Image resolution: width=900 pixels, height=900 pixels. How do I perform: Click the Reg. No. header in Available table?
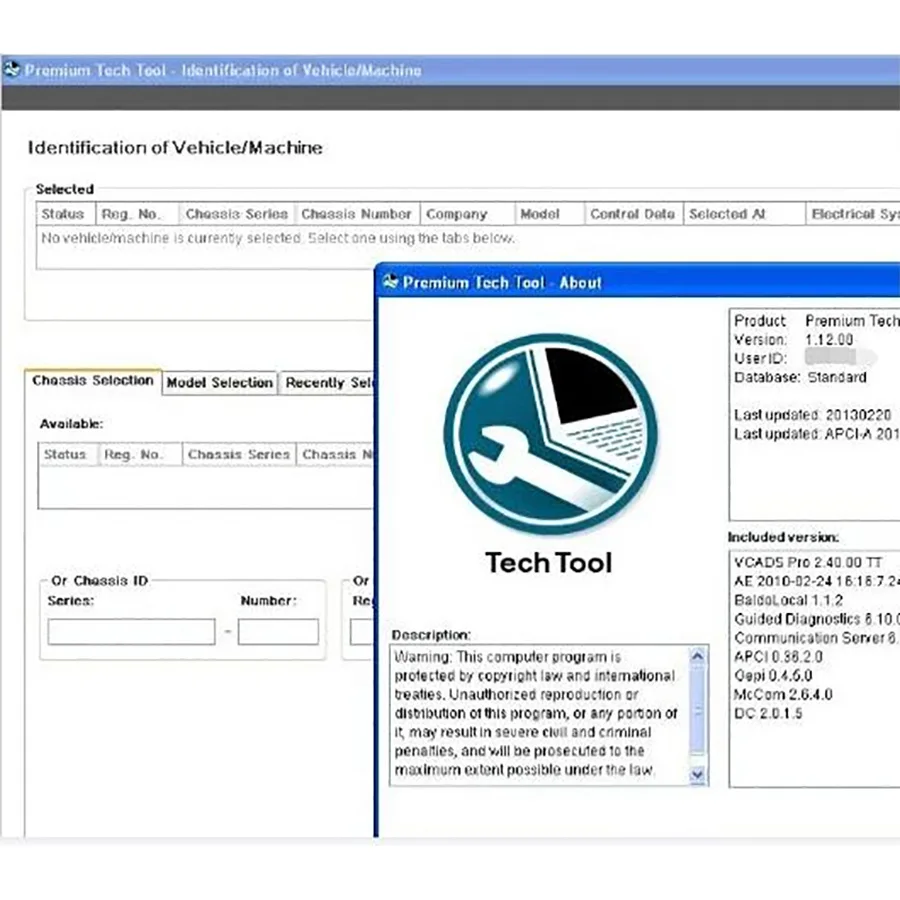point(141,455)
